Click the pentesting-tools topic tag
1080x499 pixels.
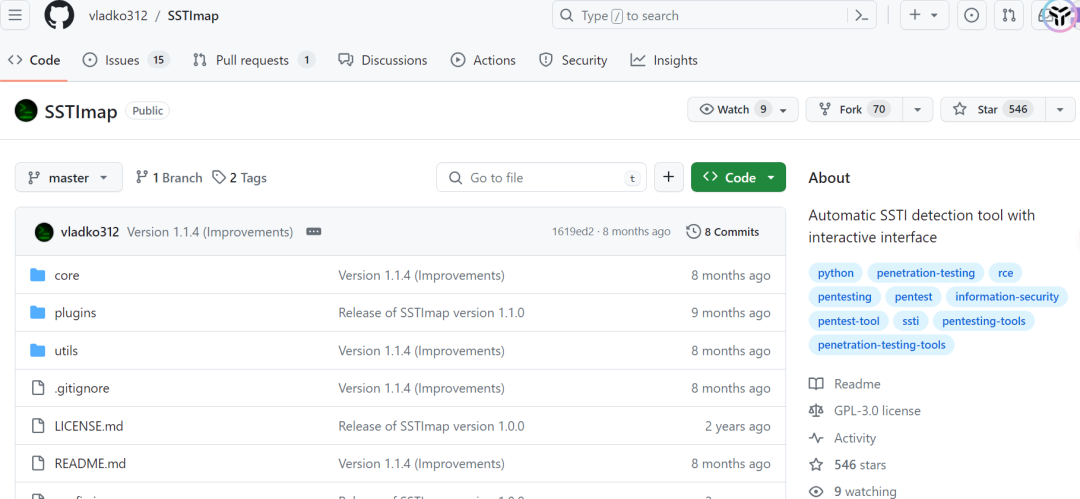point(984,321)
